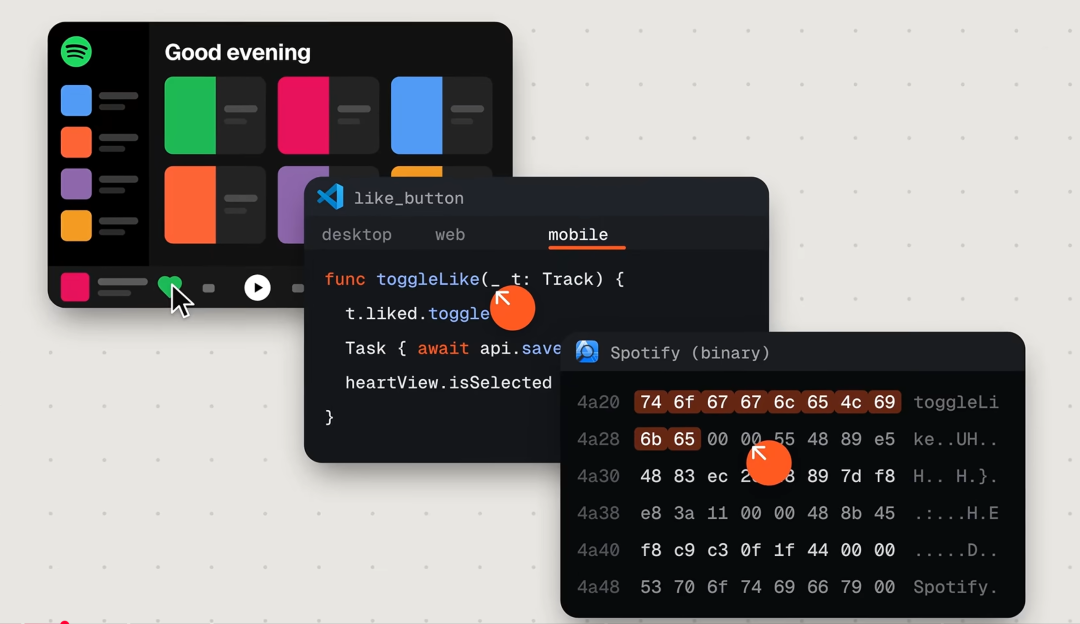The height and width of the screenshot is (624, 1080).
Task: Open the orange playlist in Spotify's sidebar
Action: pyautogui.click(x=99, y=143)
